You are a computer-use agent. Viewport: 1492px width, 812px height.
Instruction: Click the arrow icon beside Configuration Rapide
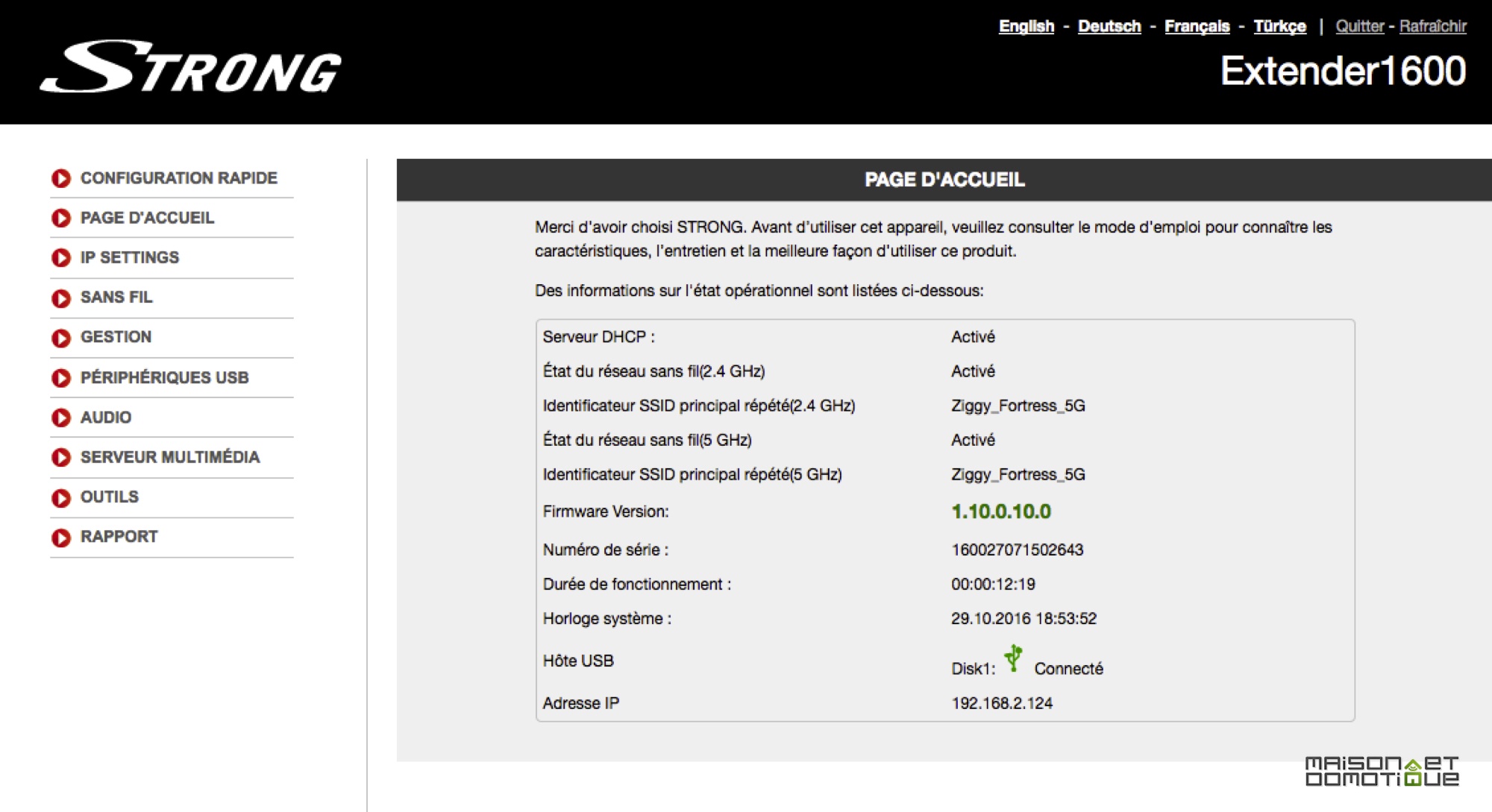(x=61, y=179)
